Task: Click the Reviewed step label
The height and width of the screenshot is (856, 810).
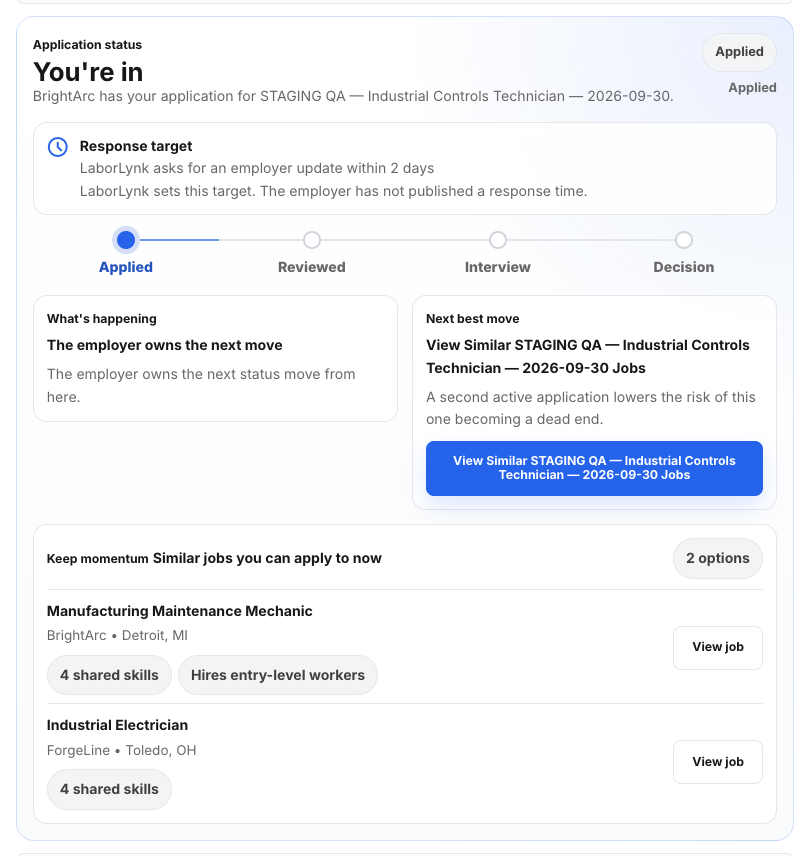Action: tap(312, 267)
